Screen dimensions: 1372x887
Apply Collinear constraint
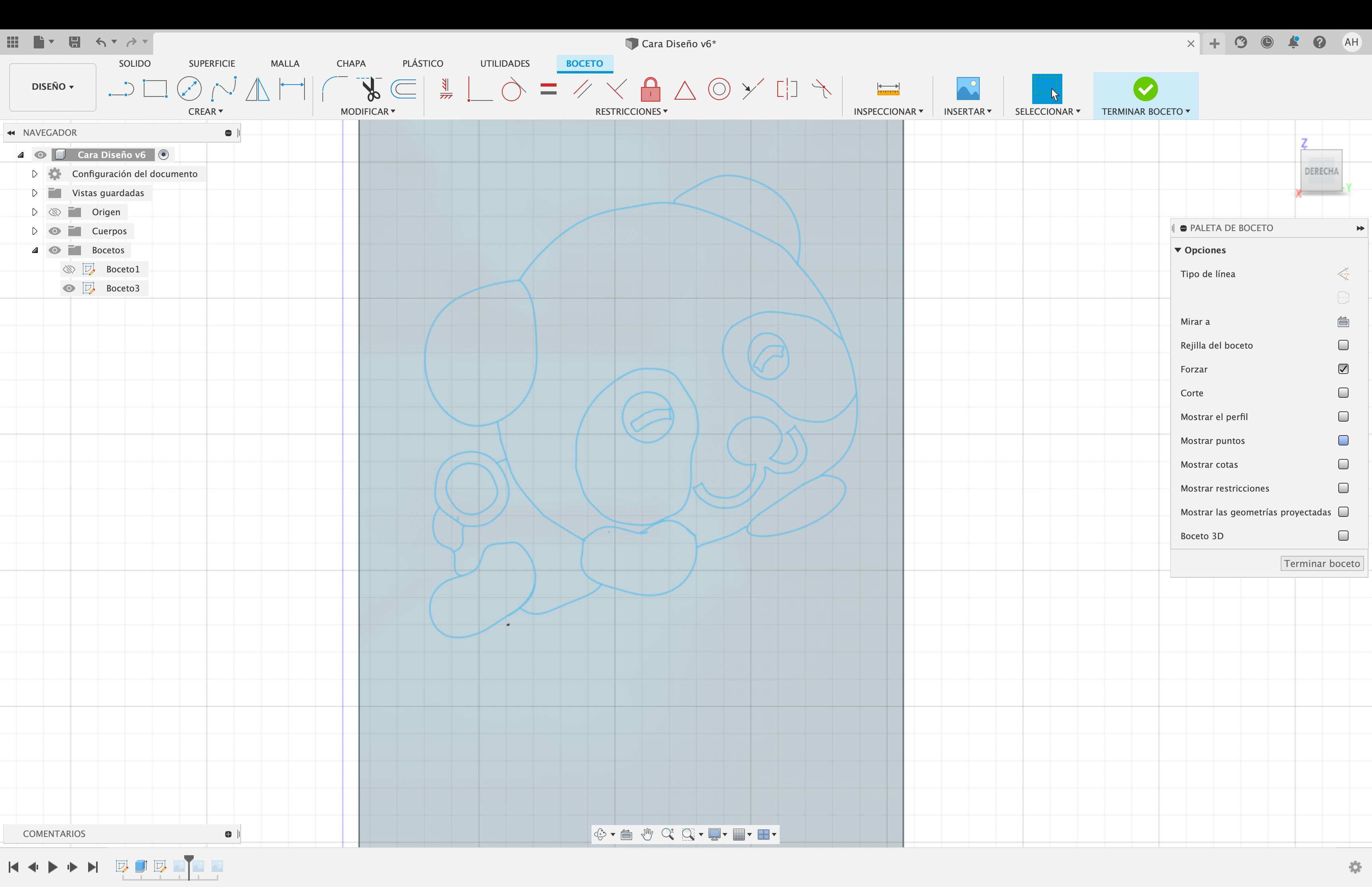coord(753,89)
